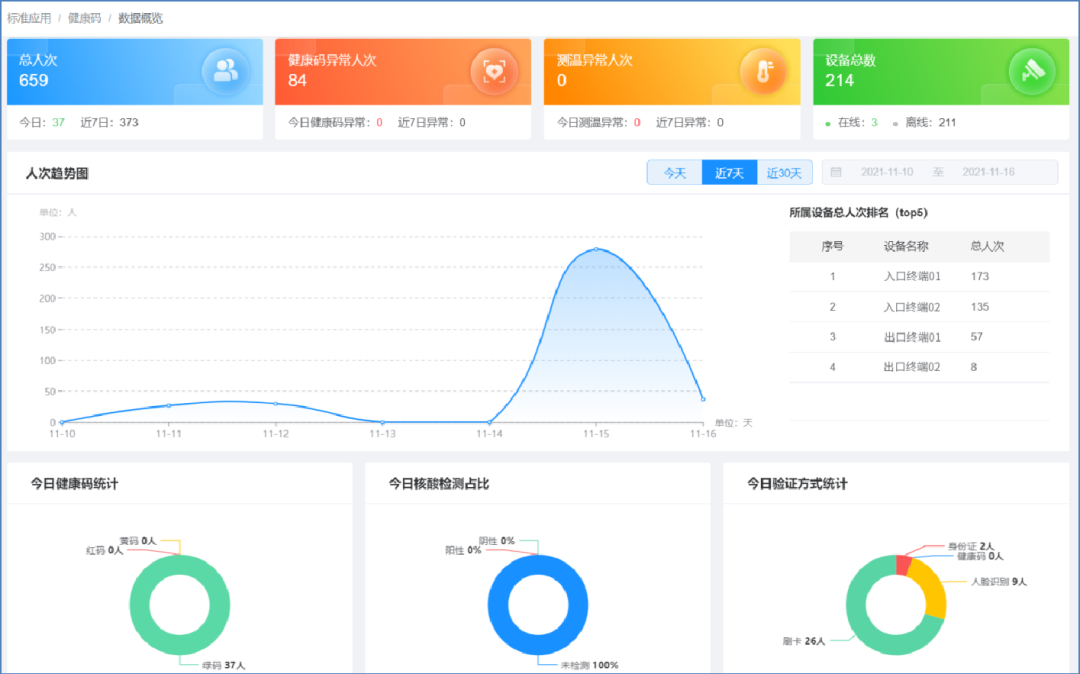
Task: Open the 健康码 breadcrumb link
Action: (84, 18)
